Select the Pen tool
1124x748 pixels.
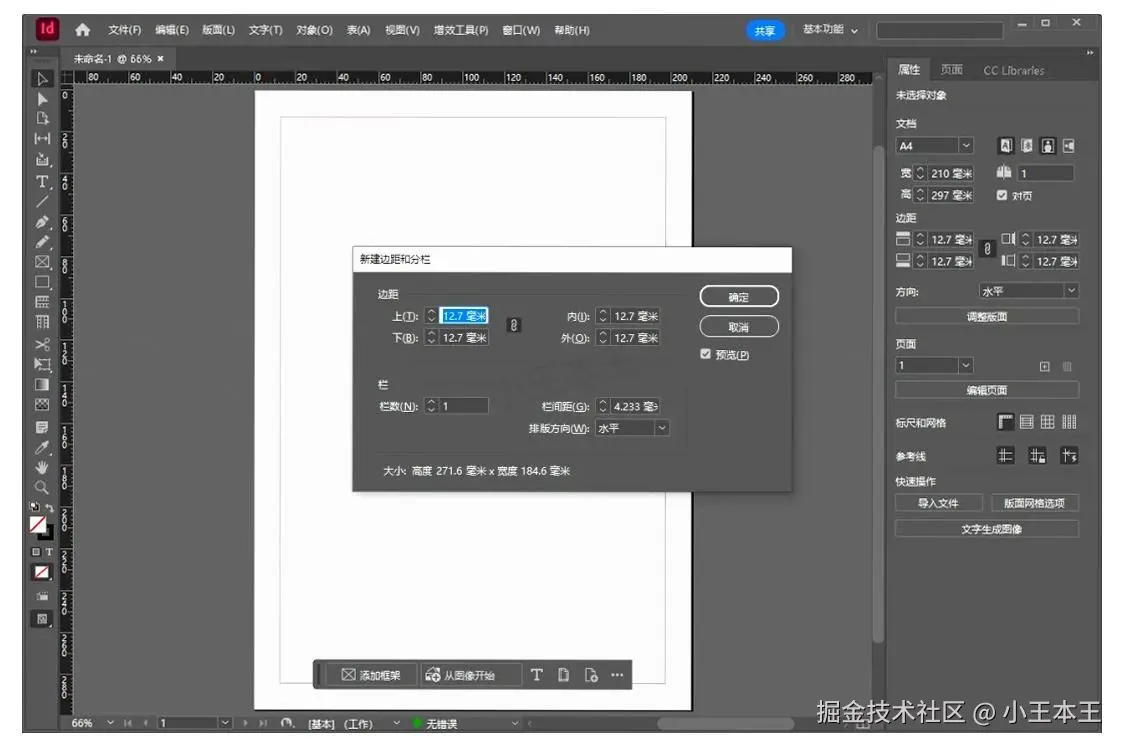(42, 222)
